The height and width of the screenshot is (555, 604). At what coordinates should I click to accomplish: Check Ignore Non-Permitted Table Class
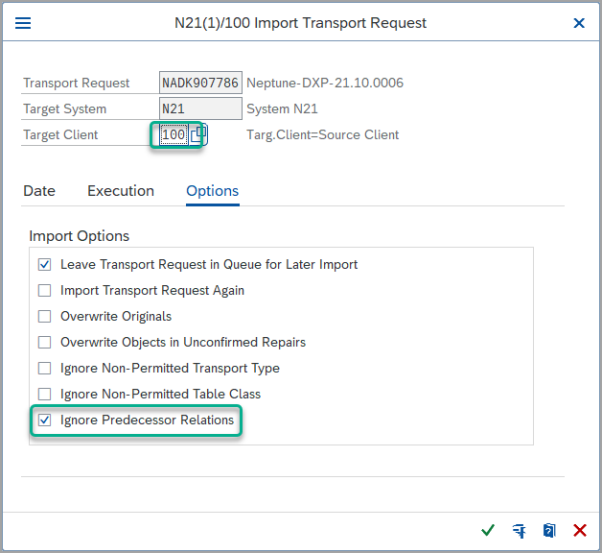(45, 395)
